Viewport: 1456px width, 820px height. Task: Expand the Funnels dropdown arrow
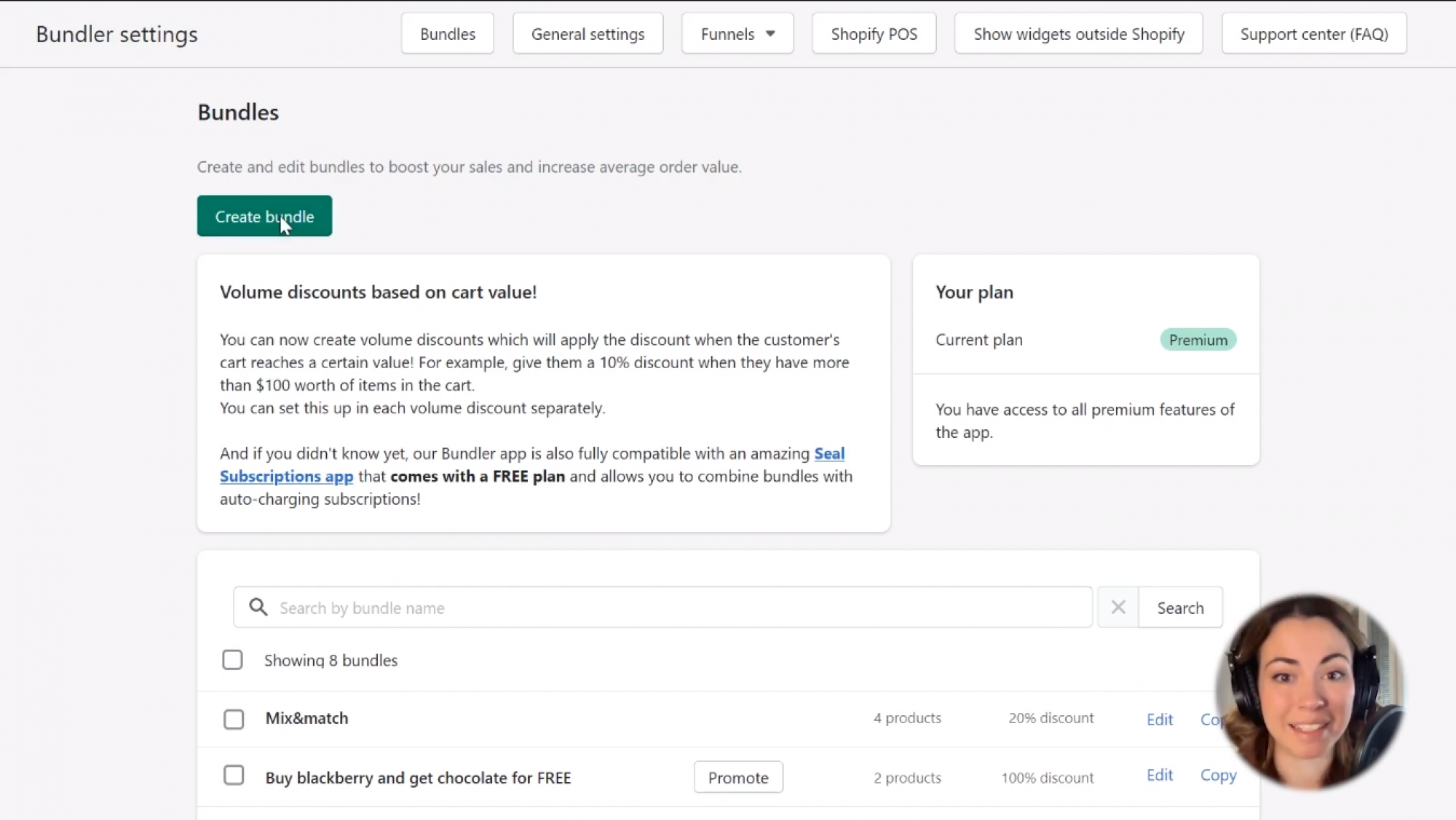[x=770, y=33]
